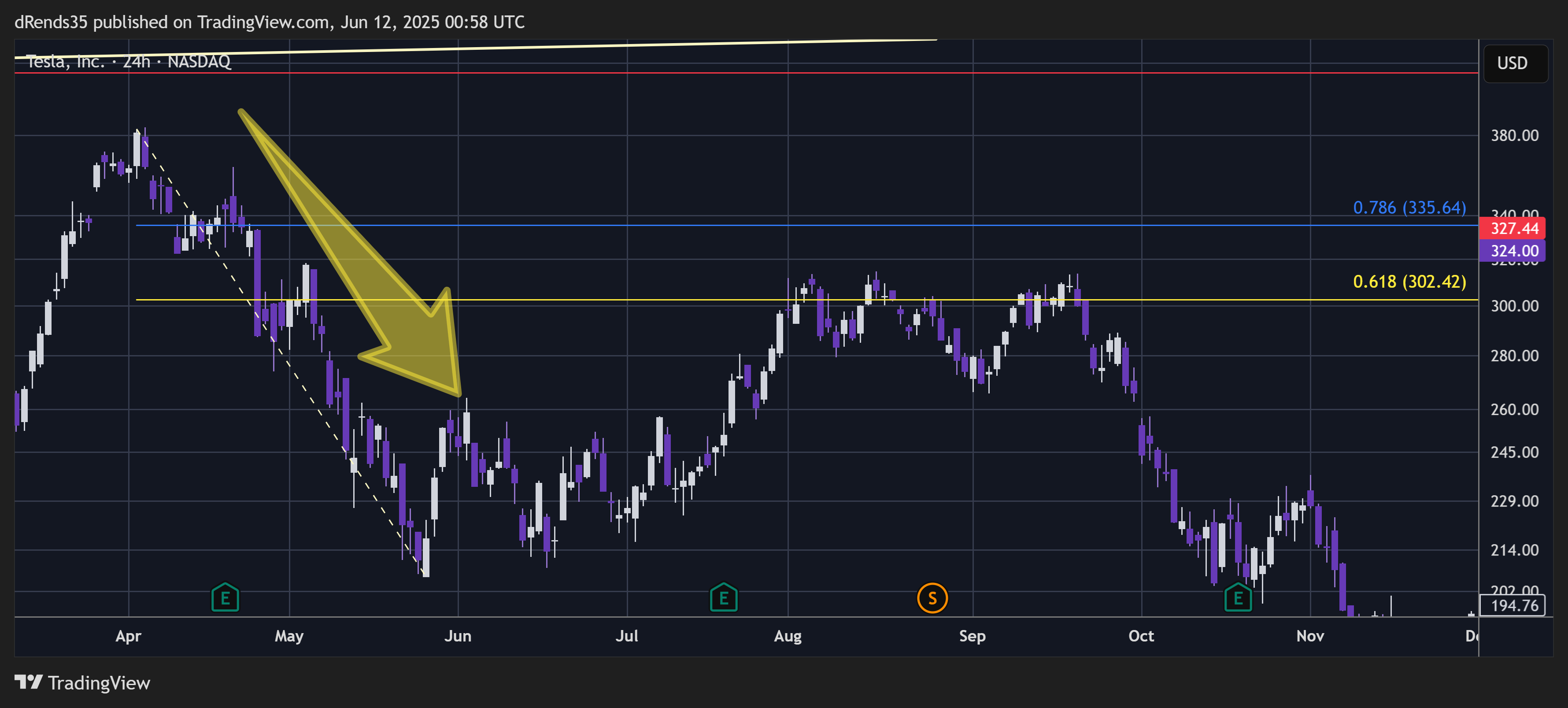Screen dimensions: 1568x708
Task: Click the Nov label on time axis
Action: [1310, 636]
